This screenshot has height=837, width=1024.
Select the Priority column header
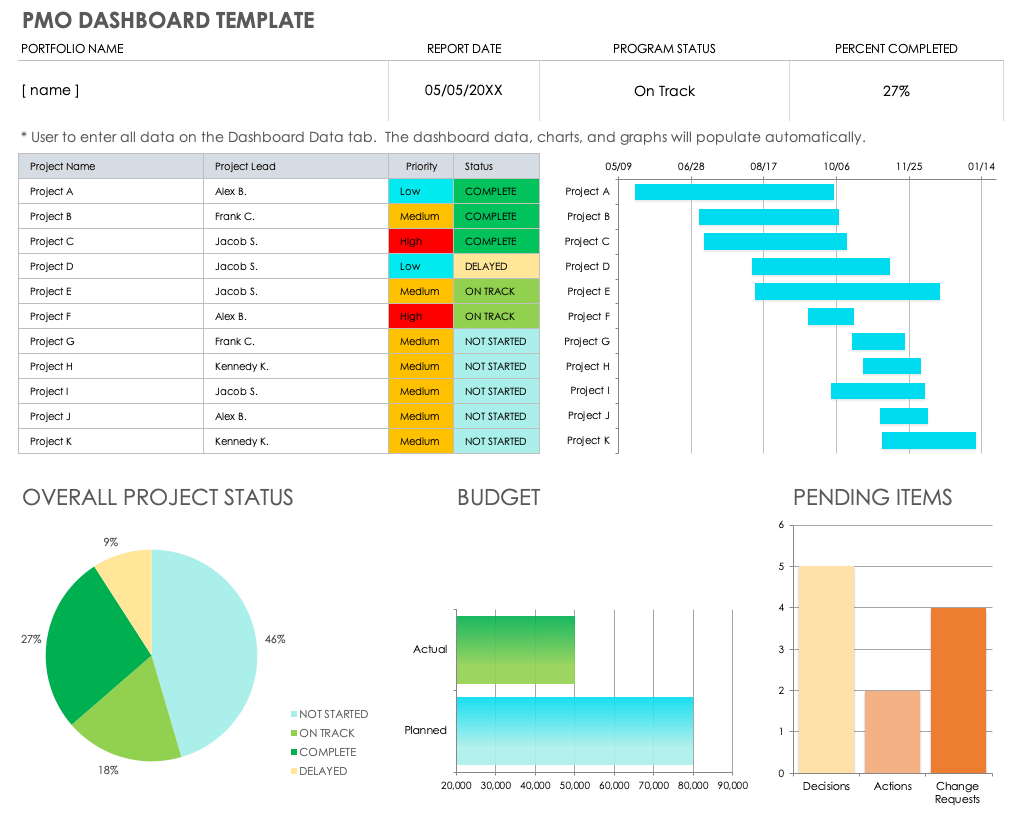coord(421,166)
